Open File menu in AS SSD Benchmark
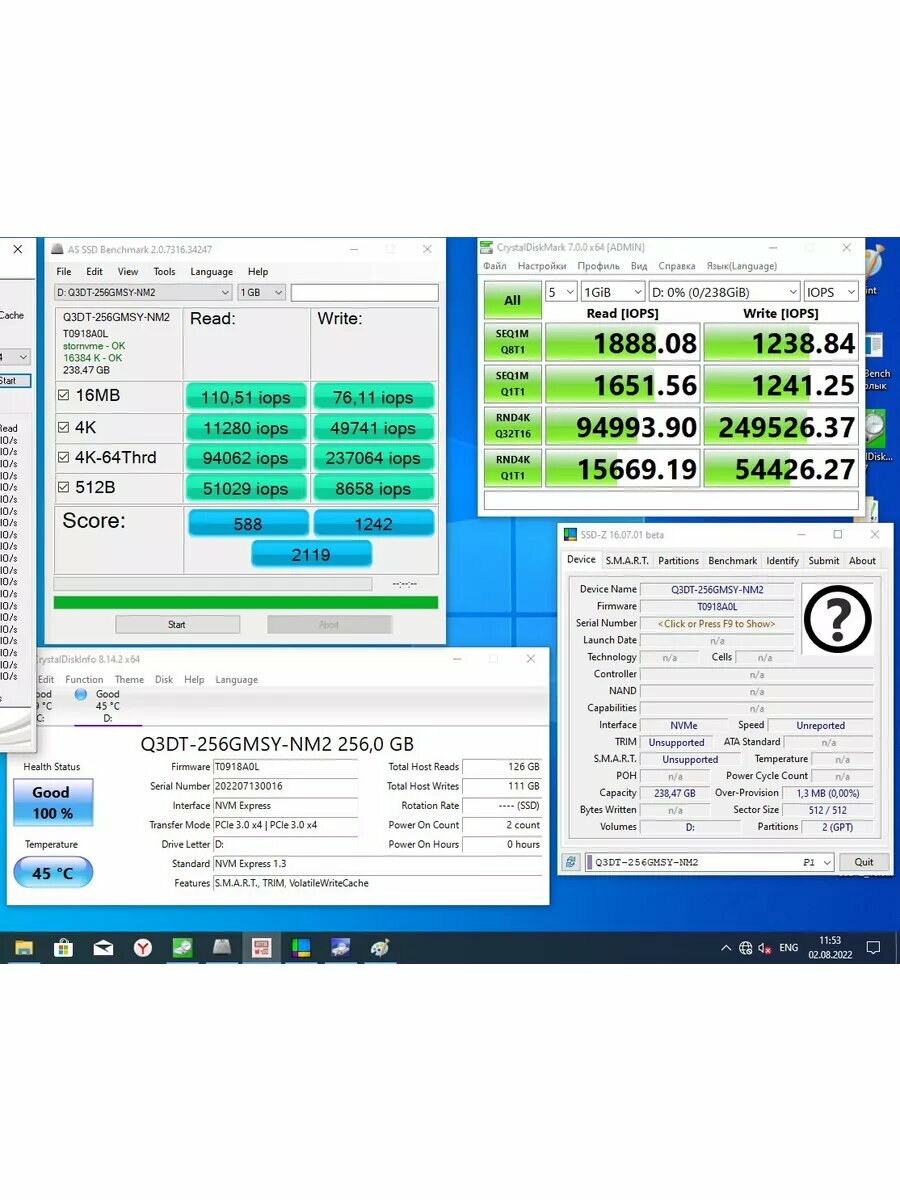900x1200 pixels. point(64,272)
